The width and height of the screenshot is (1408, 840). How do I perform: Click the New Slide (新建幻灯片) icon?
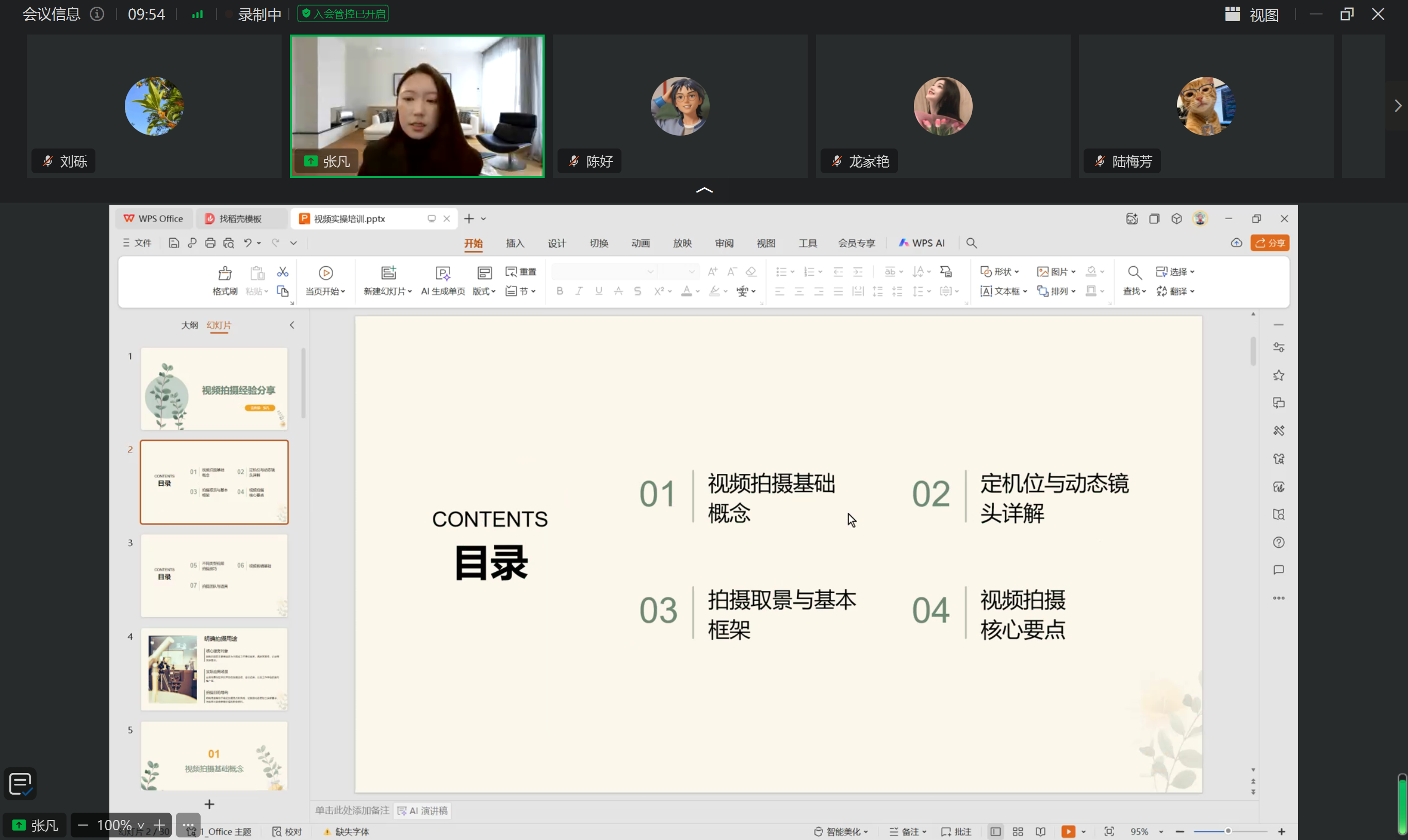pyautogui.click(x=388, y=273)
